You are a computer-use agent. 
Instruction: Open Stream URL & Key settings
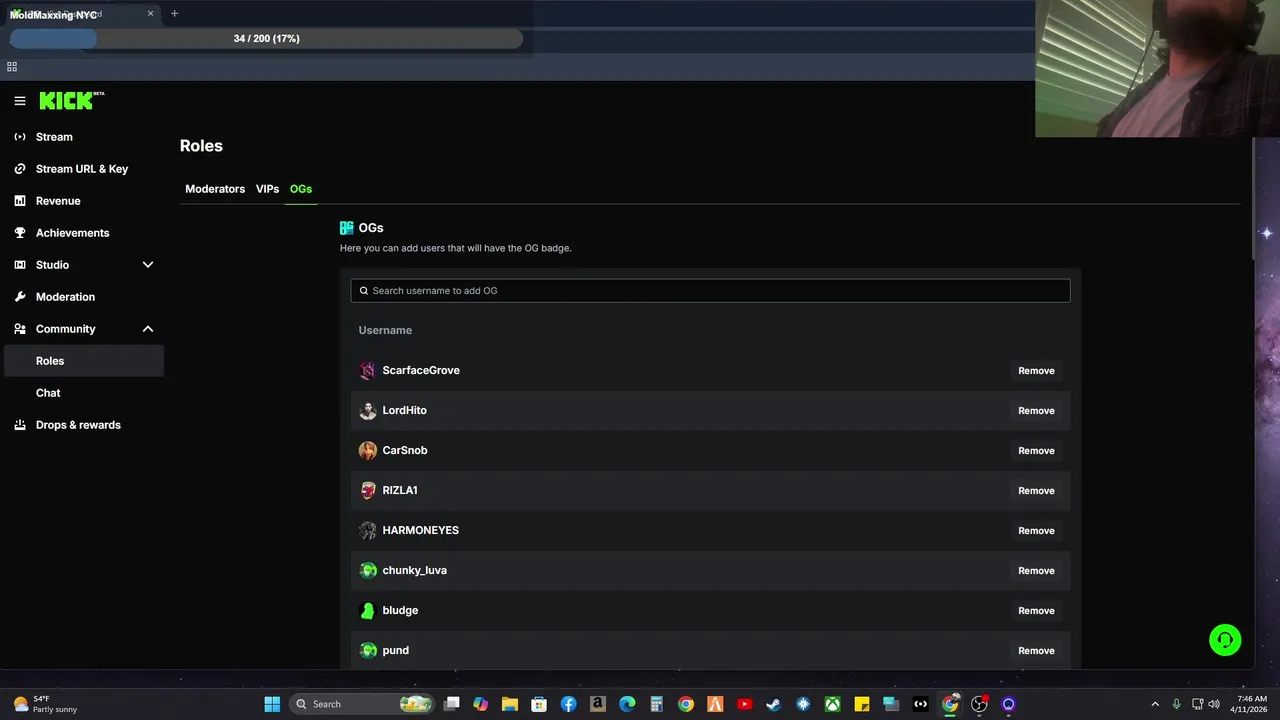pos(84,169)
